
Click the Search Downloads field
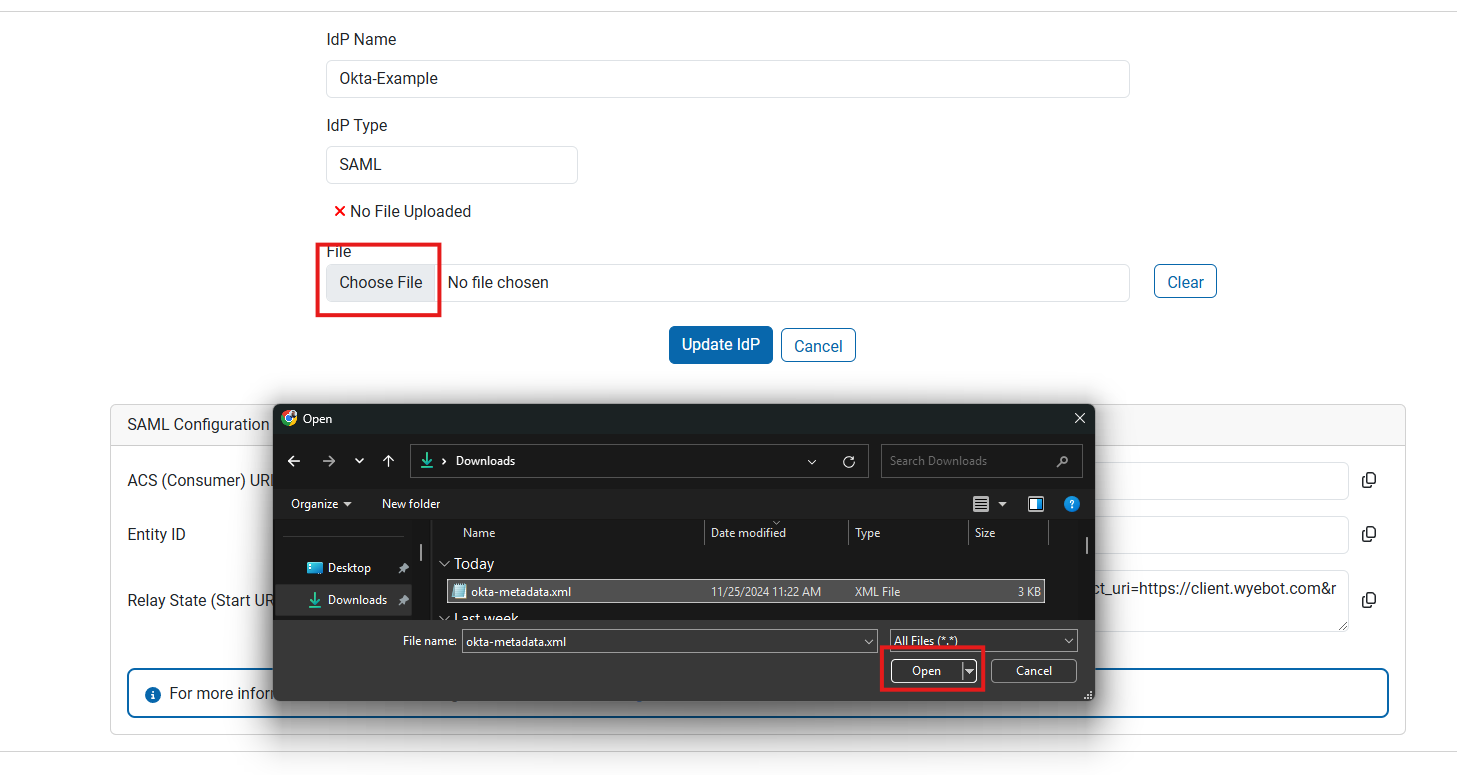pos(965,461)
